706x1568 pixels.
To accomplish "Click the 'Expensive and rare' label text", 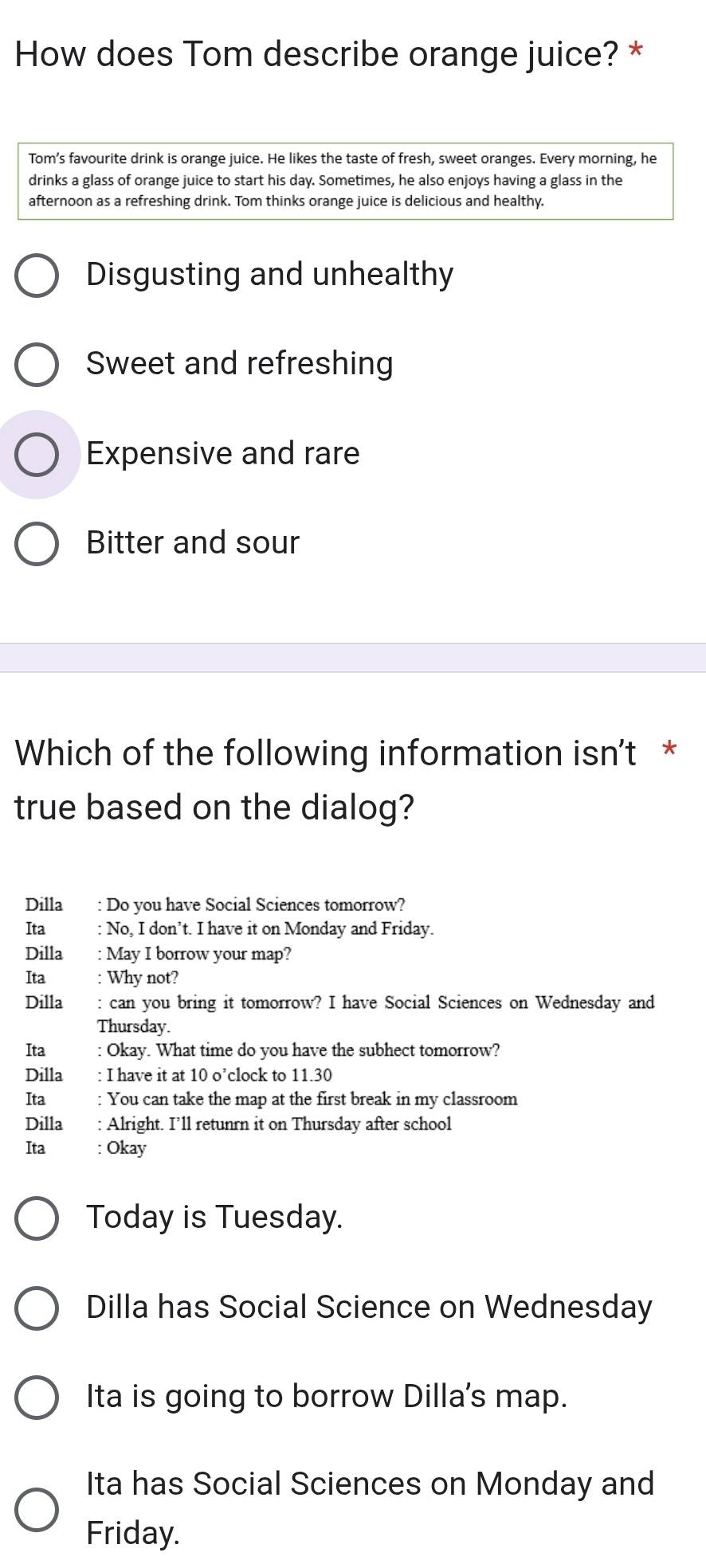I will tap(223, 453).
